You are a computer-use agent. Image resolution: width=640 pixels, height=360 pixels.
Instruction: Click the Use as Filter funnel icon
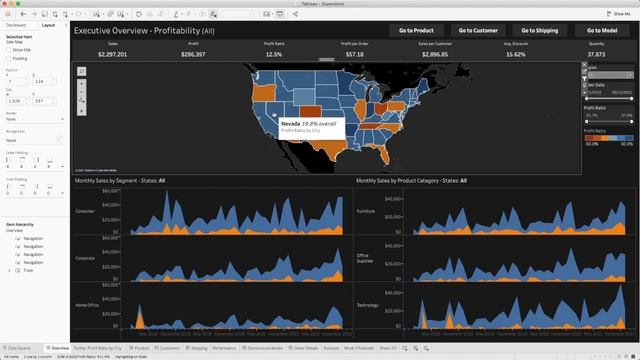point(584,78)
